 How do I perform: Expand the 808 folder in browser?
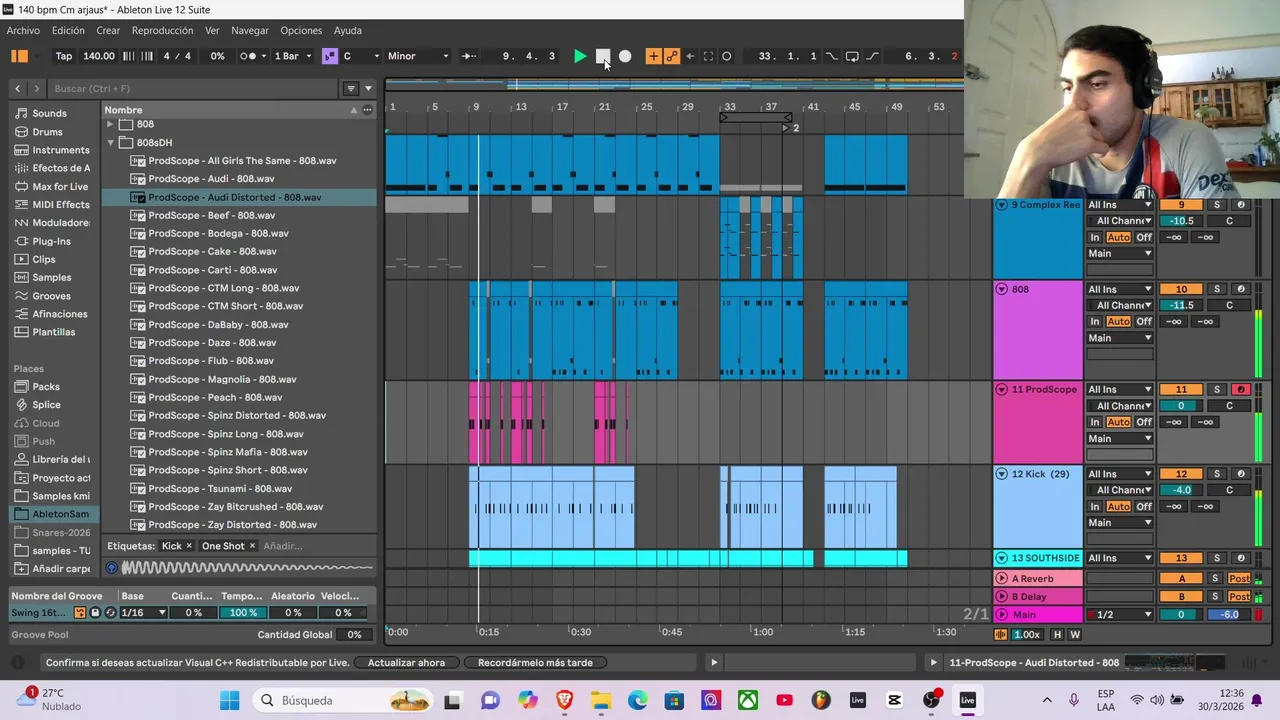110,124
